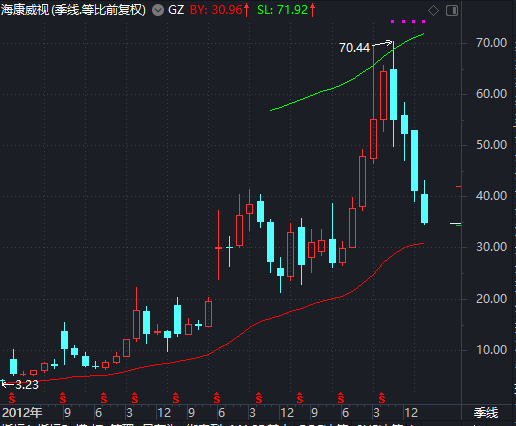Click the 60.00 price axis label
Image resolution: width=516 pixels, height=426 pixels.
(491, 94)
